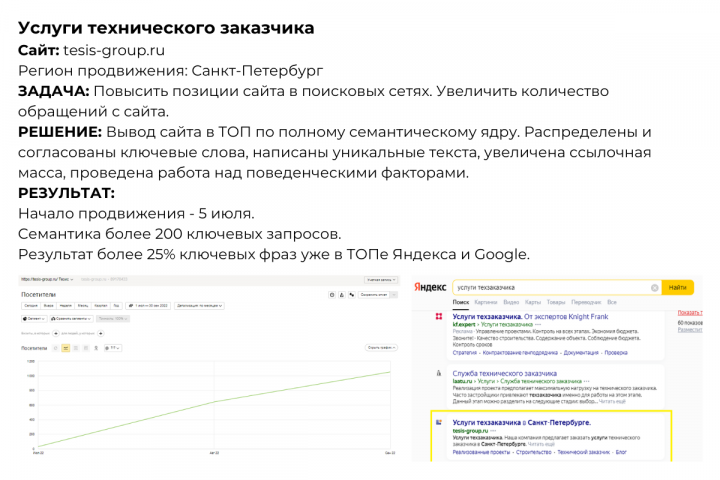The height and width of the screenshot is (480, 720).
Task: Click the second report icon left of Сохранить отчет
Action: click(342, 294)
